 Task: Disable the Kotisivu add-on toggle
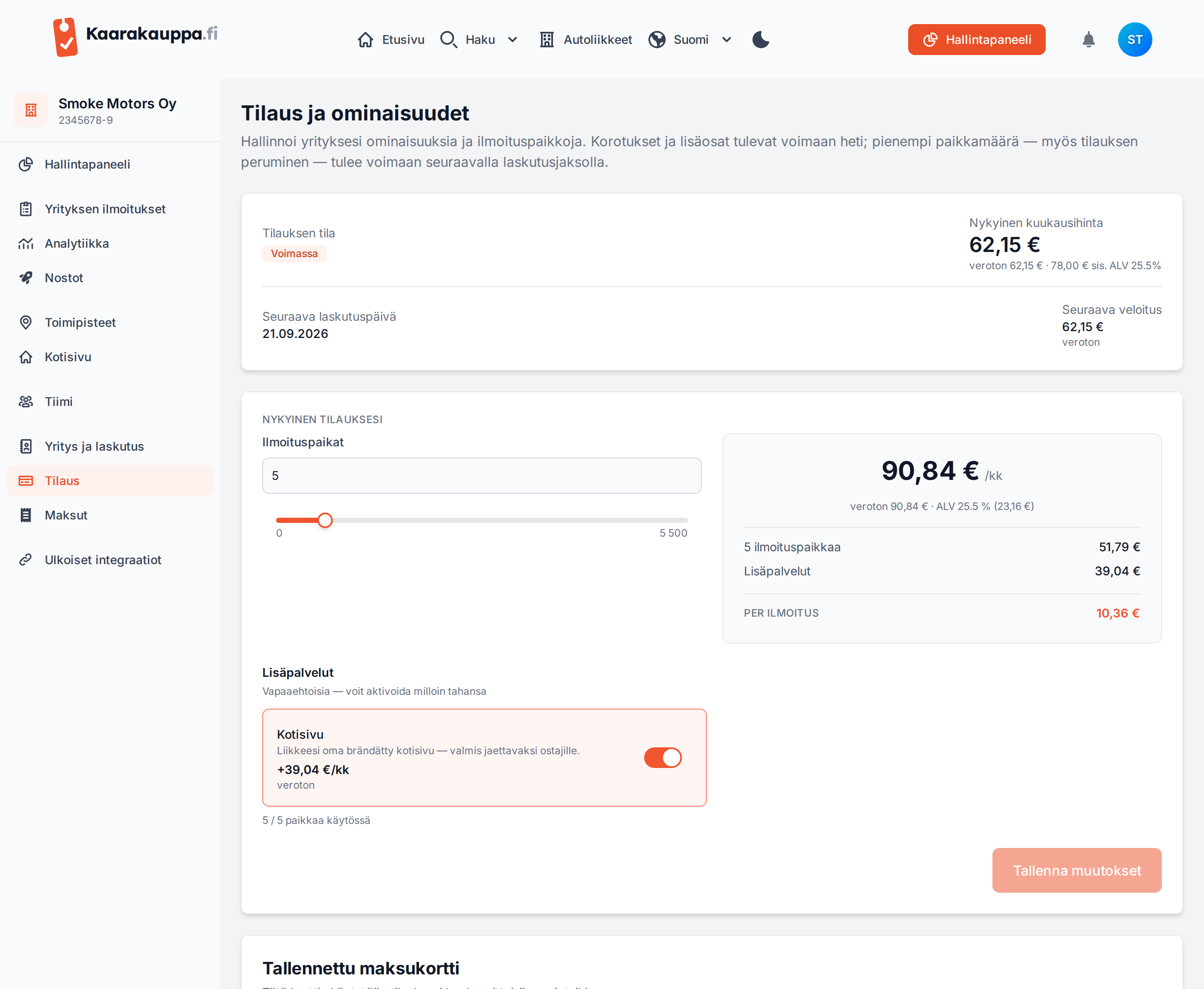point(663,758)
